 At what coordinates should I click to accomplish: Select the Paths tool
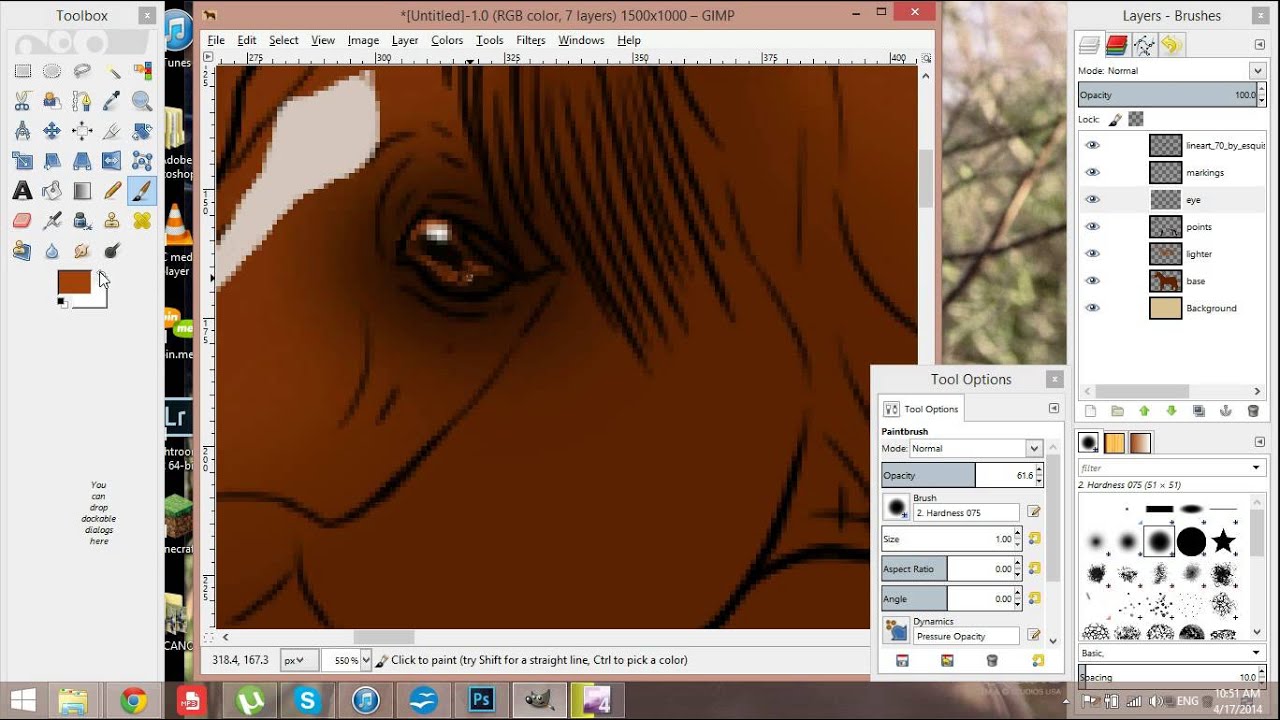82,101
